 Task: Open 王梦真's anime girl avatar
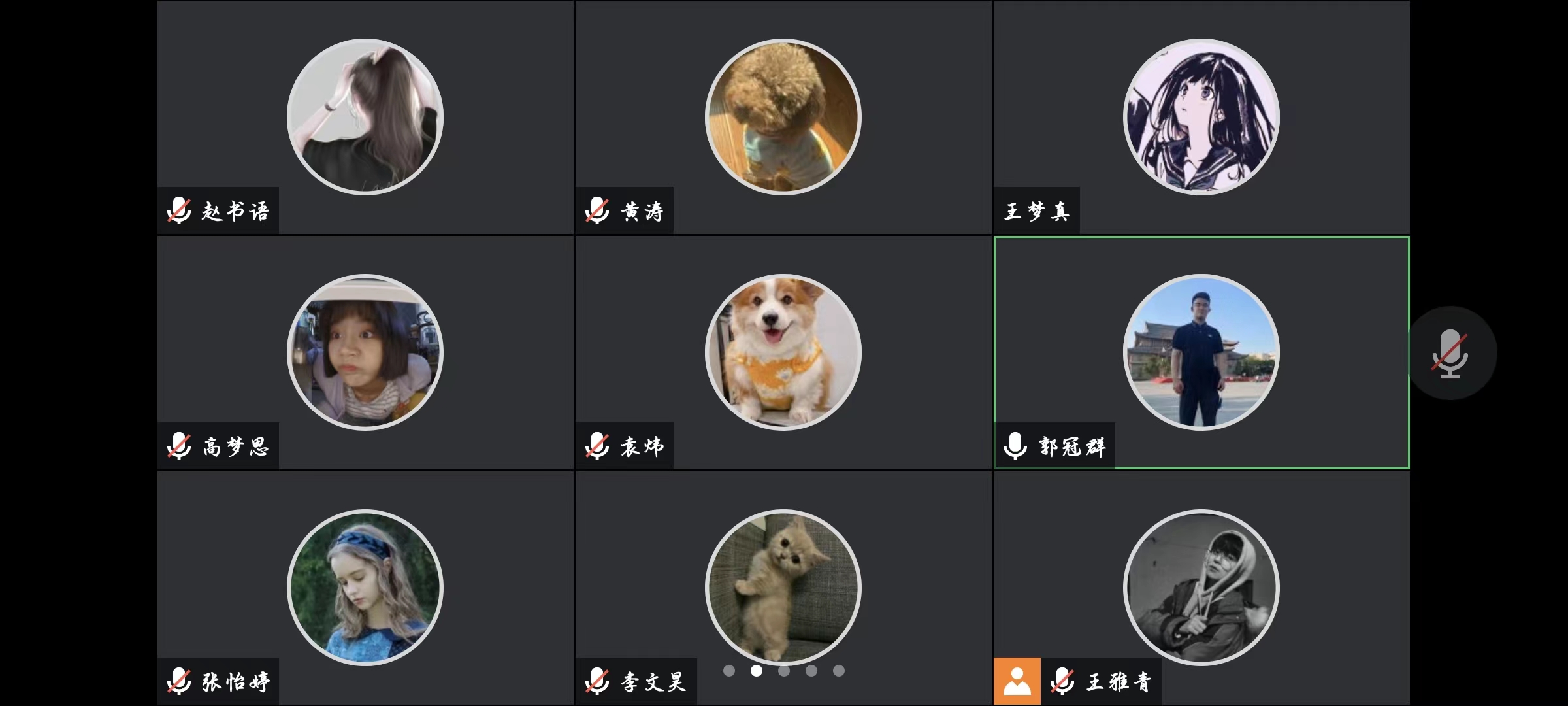point(1201,117)
